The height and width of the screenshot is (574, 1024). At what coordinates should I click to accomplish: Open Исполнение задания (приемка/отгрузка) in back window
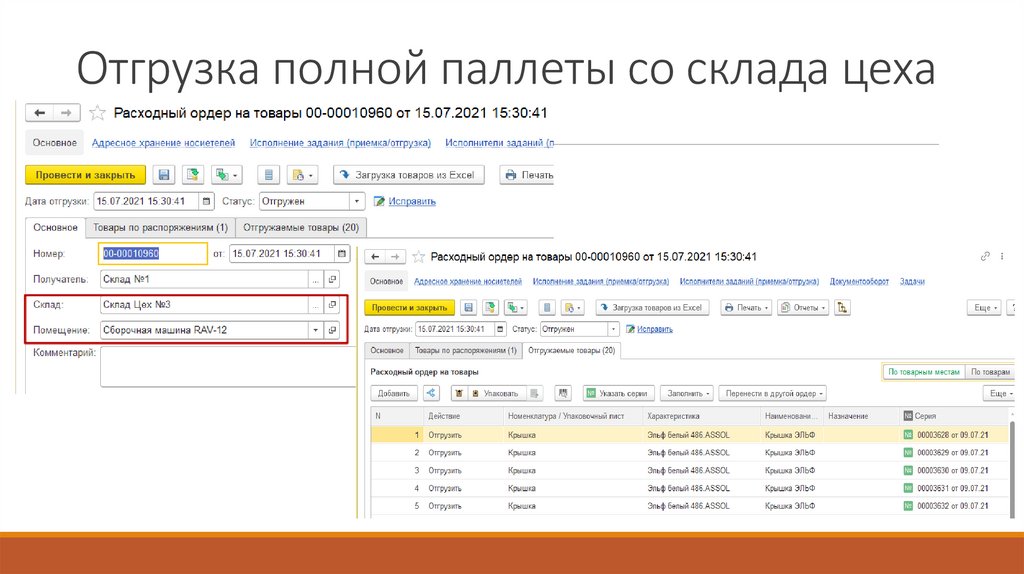340,142
